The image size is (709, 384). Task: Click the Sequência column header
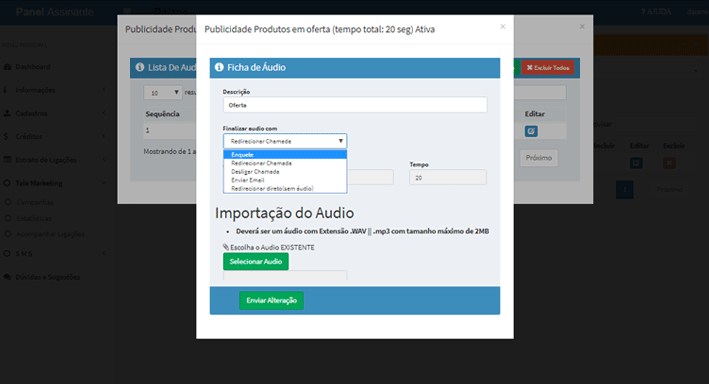162,114
